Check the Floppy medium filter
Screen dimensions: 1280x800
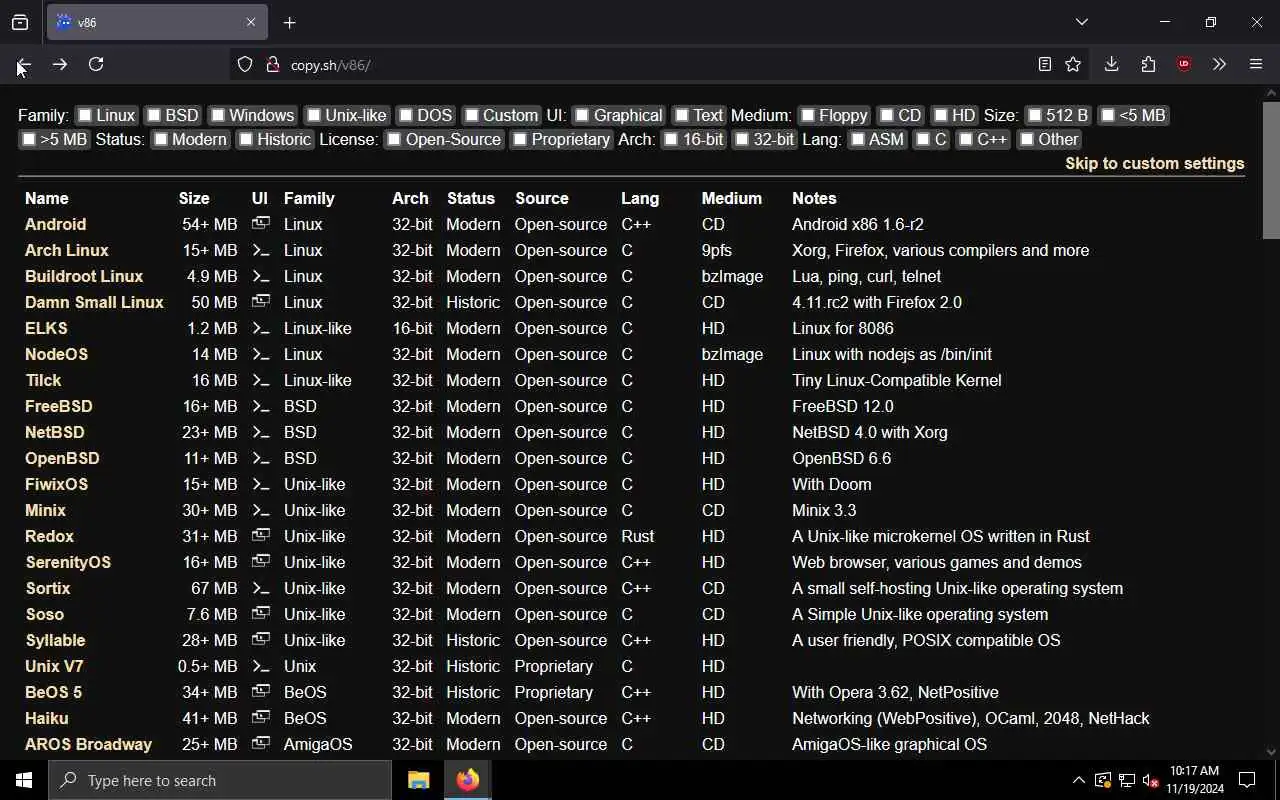click(x=808, y=115)
